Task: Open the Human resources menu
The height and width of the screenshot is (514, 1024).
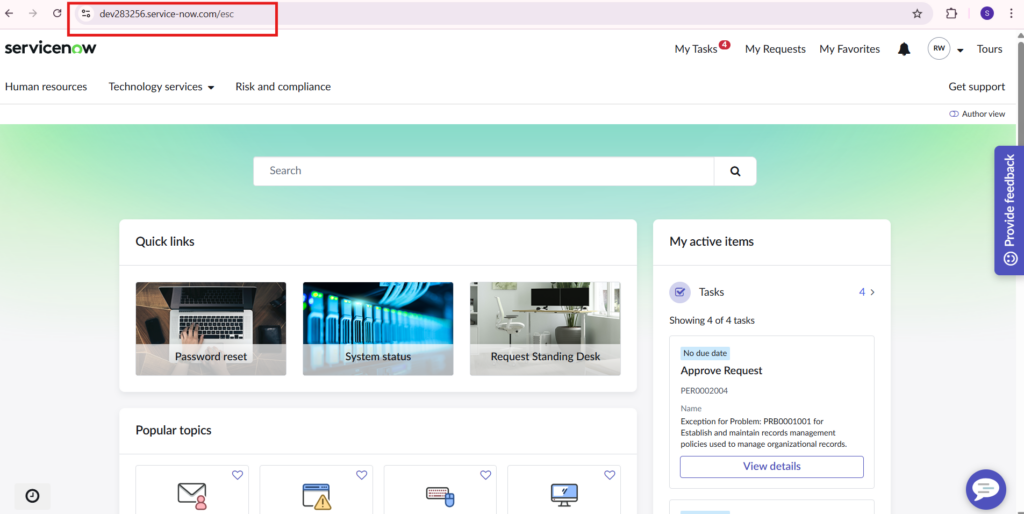Action: pos(46,87)
